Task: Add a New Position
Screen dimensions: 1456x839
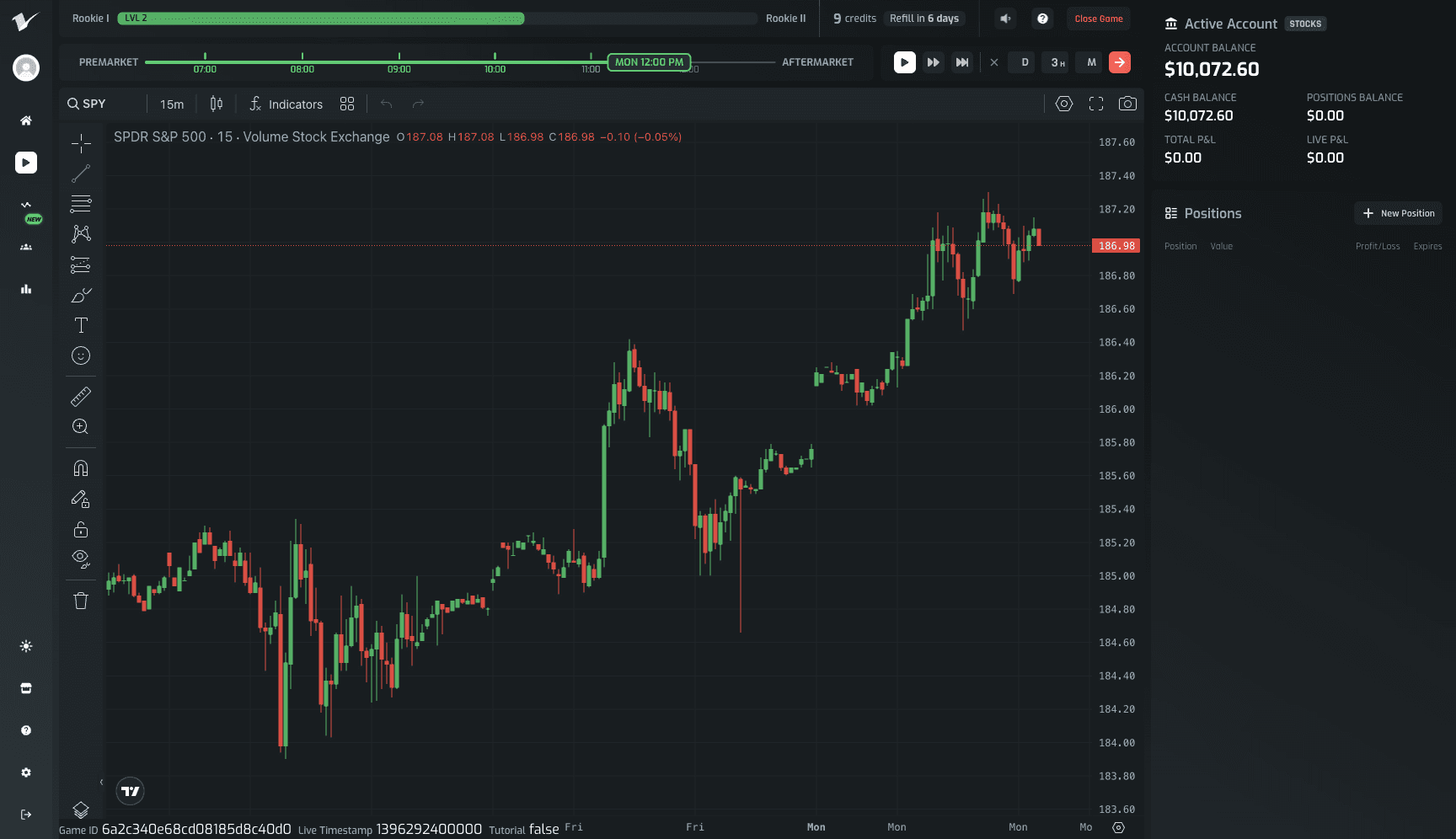Action: click(1398, 213)
